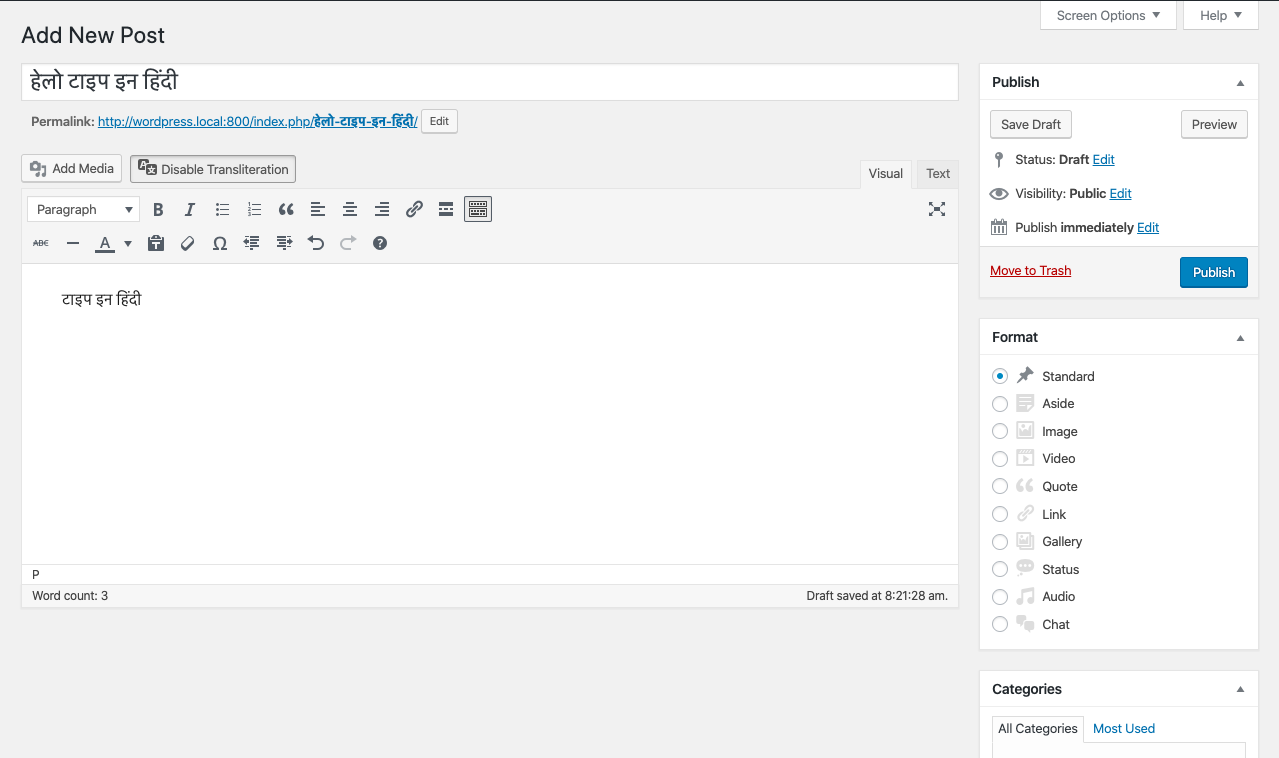This screenshot has width=1279, height=758.
Task: Insert Read More tag
Action: 446,209
